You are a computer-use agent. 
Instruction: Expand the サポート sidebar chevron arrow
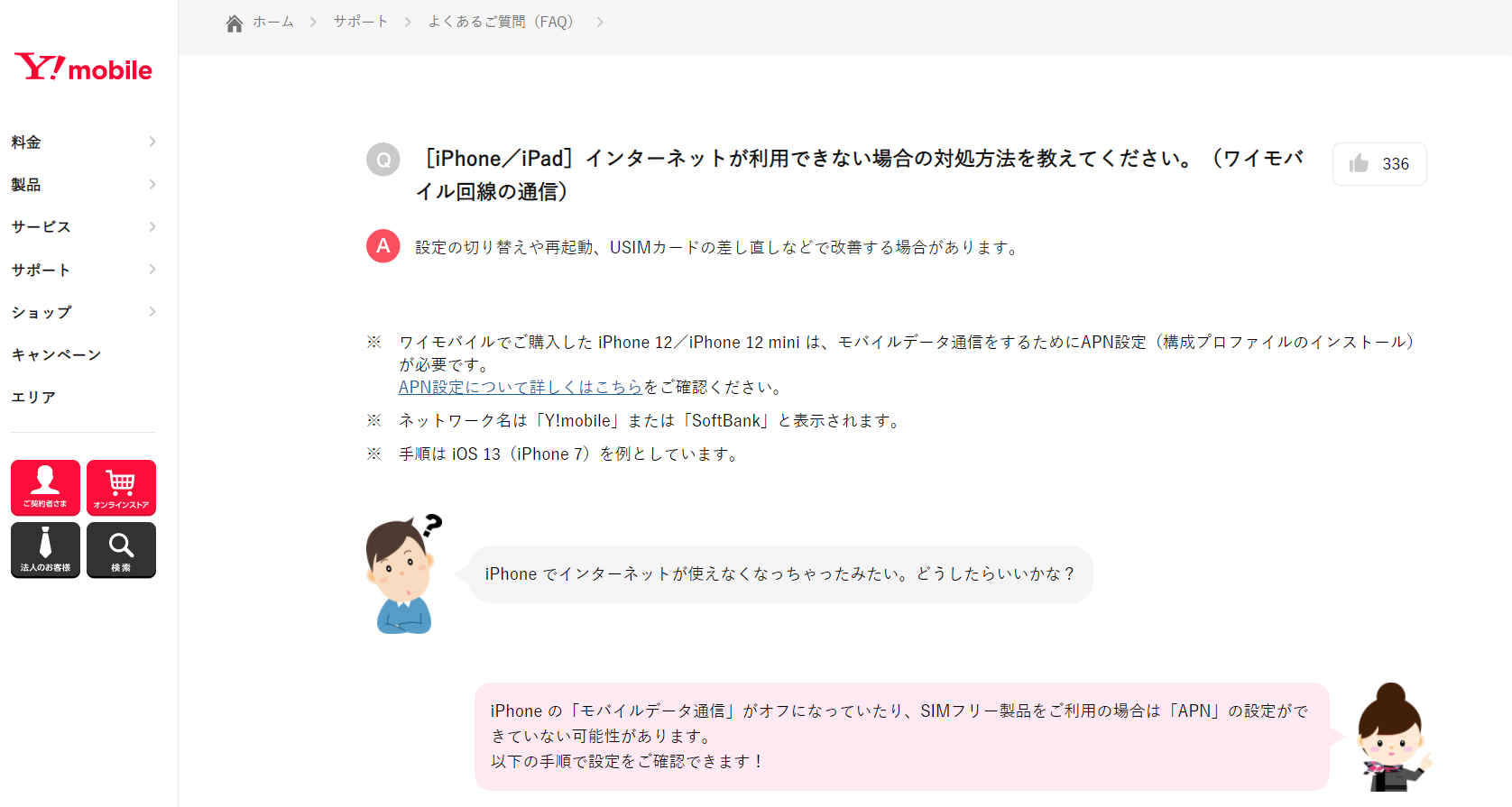click(x=152, y=269)
